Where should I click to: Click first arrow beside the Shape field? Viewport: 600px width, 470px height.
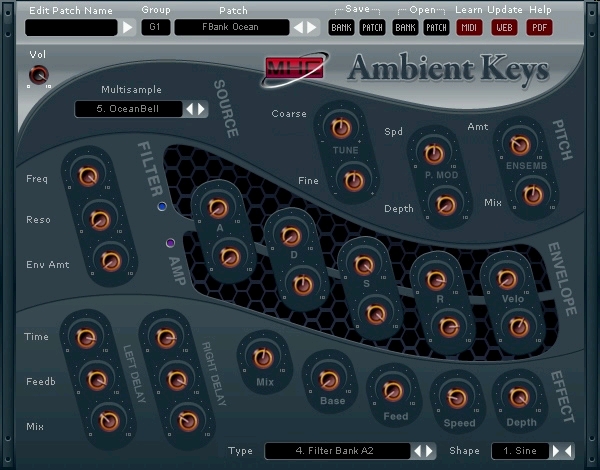(x=556, y=451)
